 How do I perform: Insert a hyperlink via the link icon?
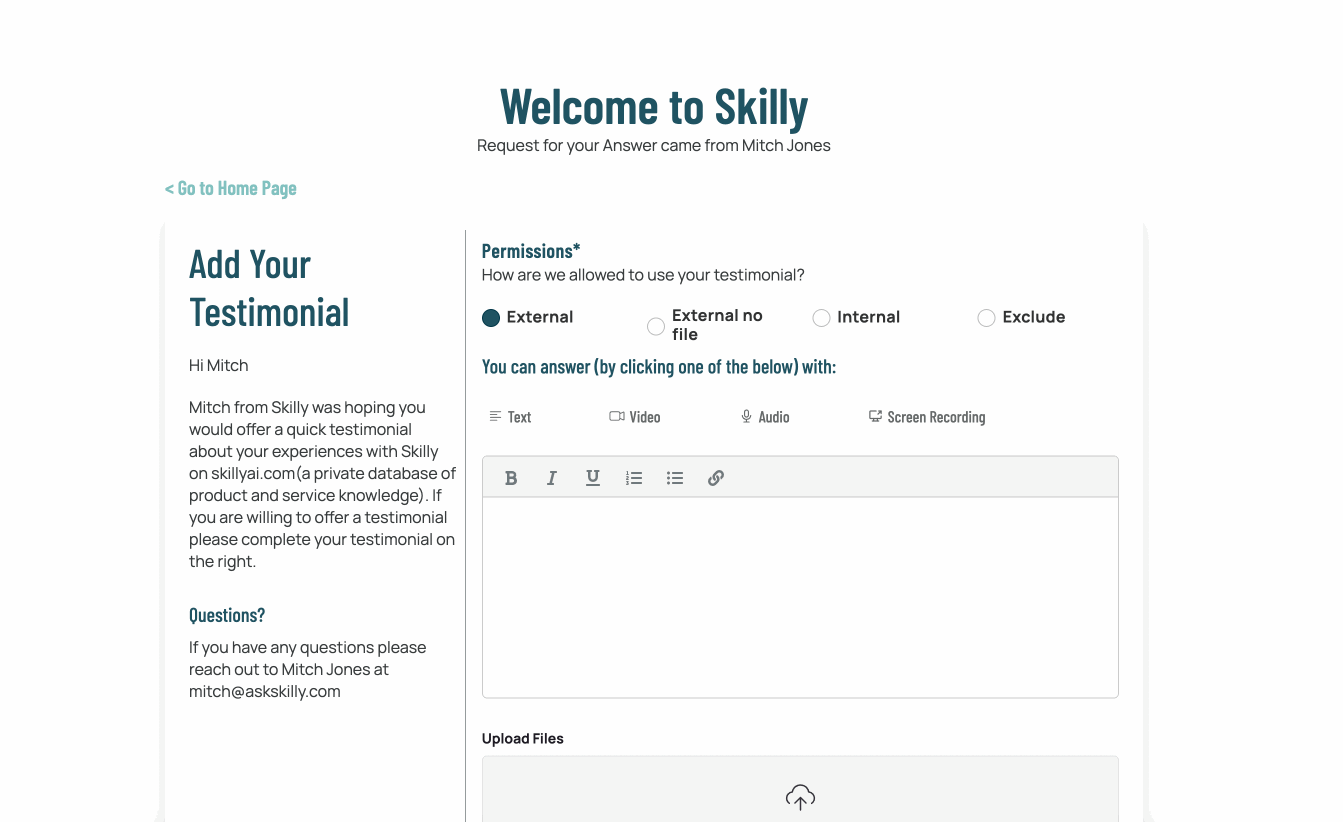[x=716, y=478]
